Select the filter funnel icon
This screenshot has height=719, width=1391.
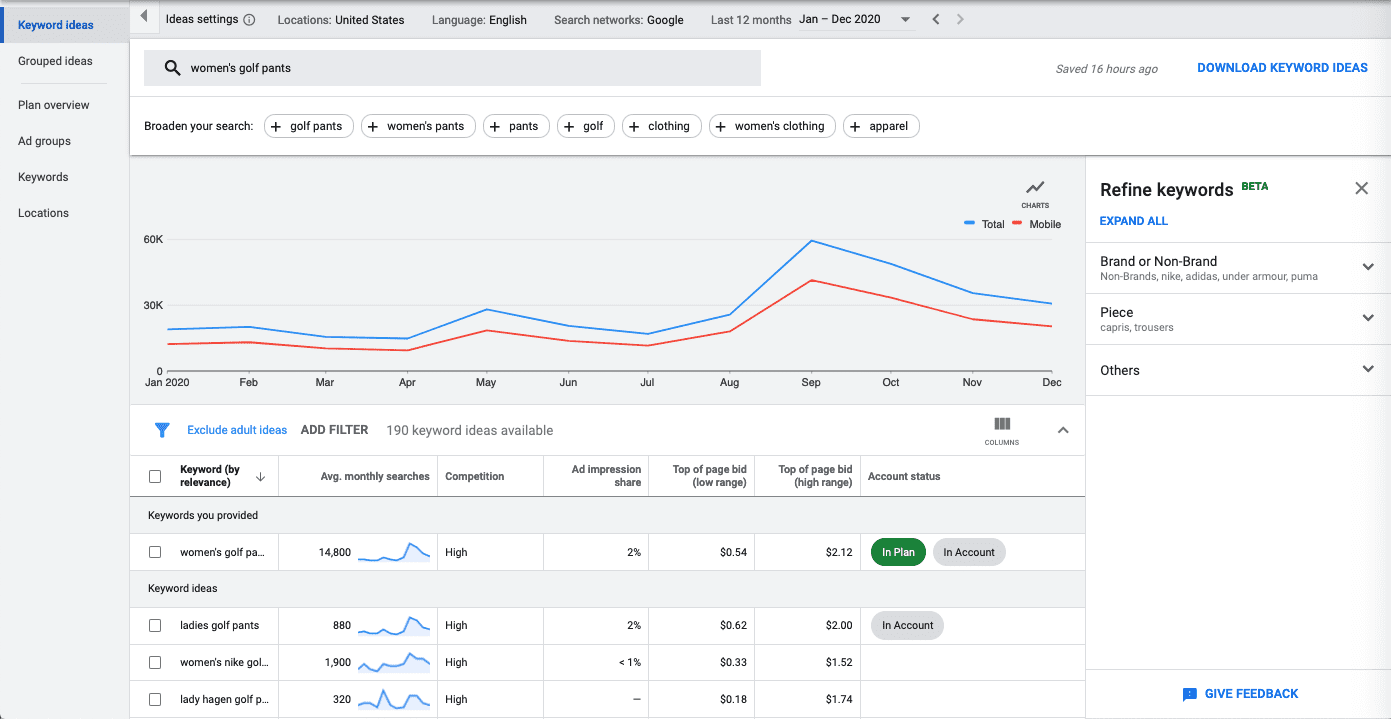point(161,429)
